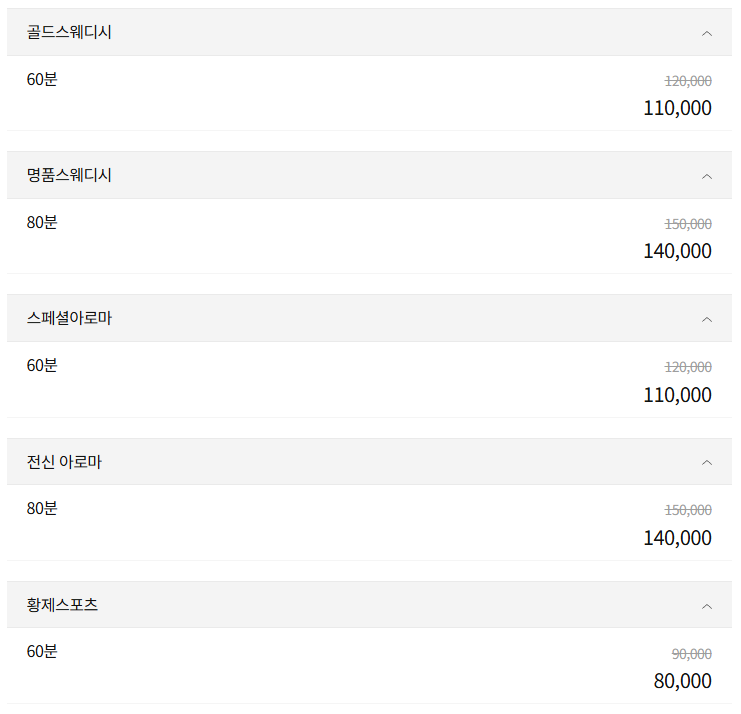Click the 140,000 price under 명품스웨디시
The image size is (741, 714).
[x=677, y=251]
